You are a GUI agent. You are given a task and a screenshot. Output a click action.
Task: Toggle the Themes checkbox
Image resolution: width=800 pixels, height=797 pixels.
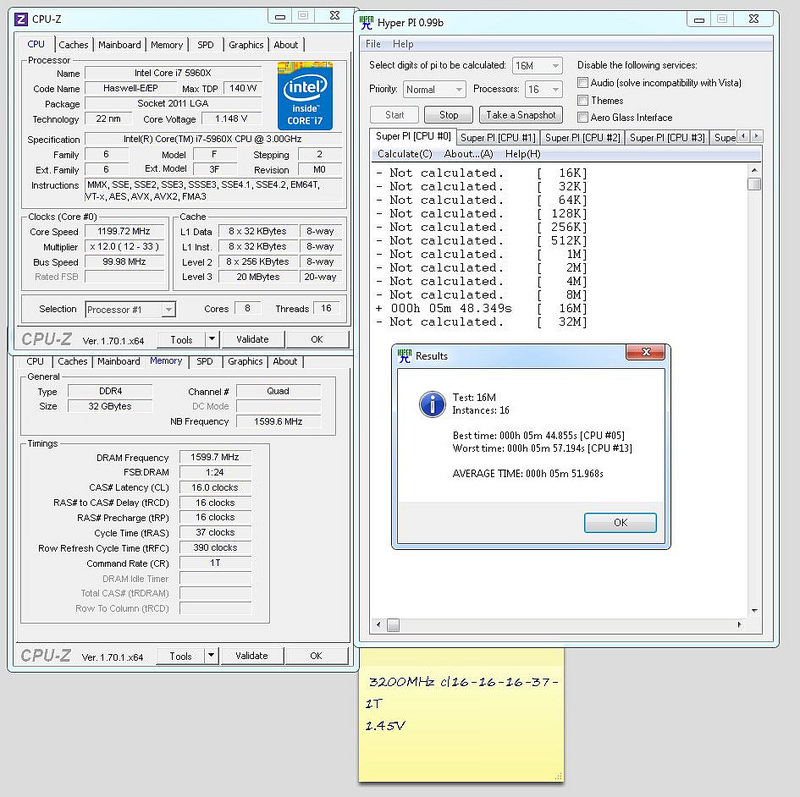(x=583, y=100)
